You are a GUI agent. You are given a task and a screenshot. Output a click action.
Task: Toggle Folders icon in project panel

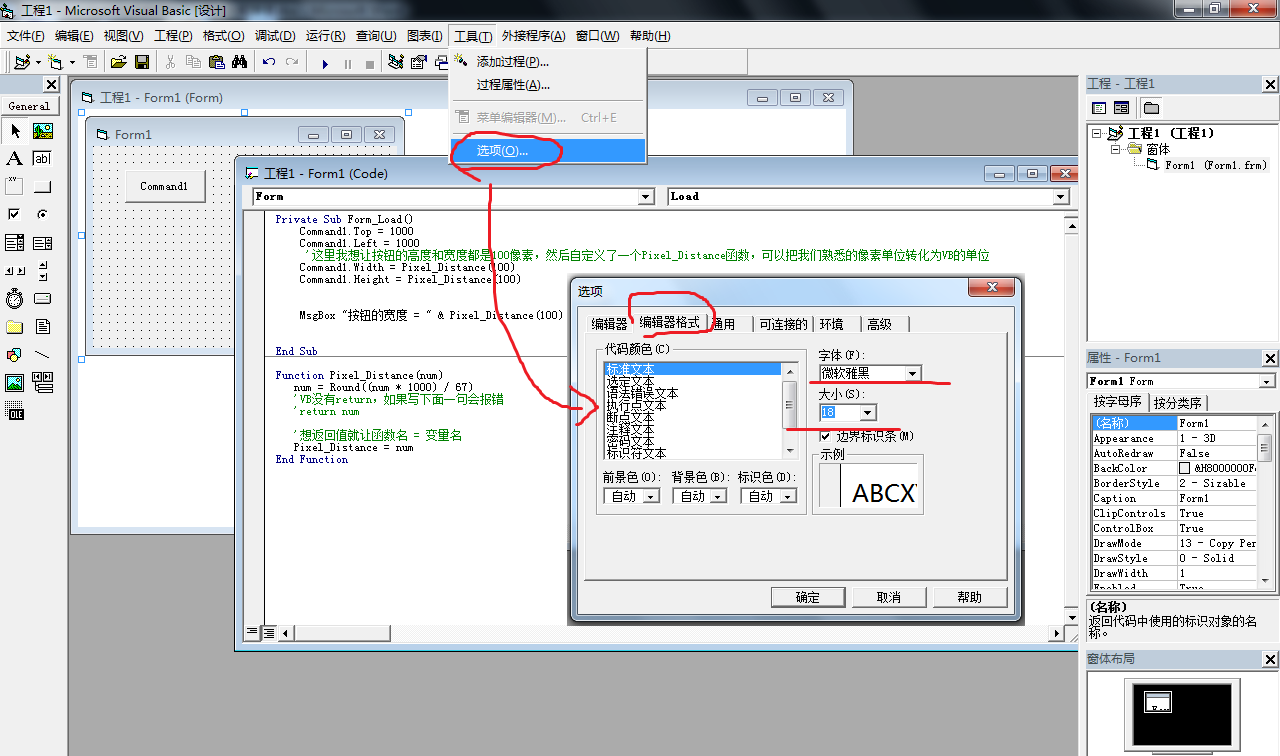tap(1151, 108)
